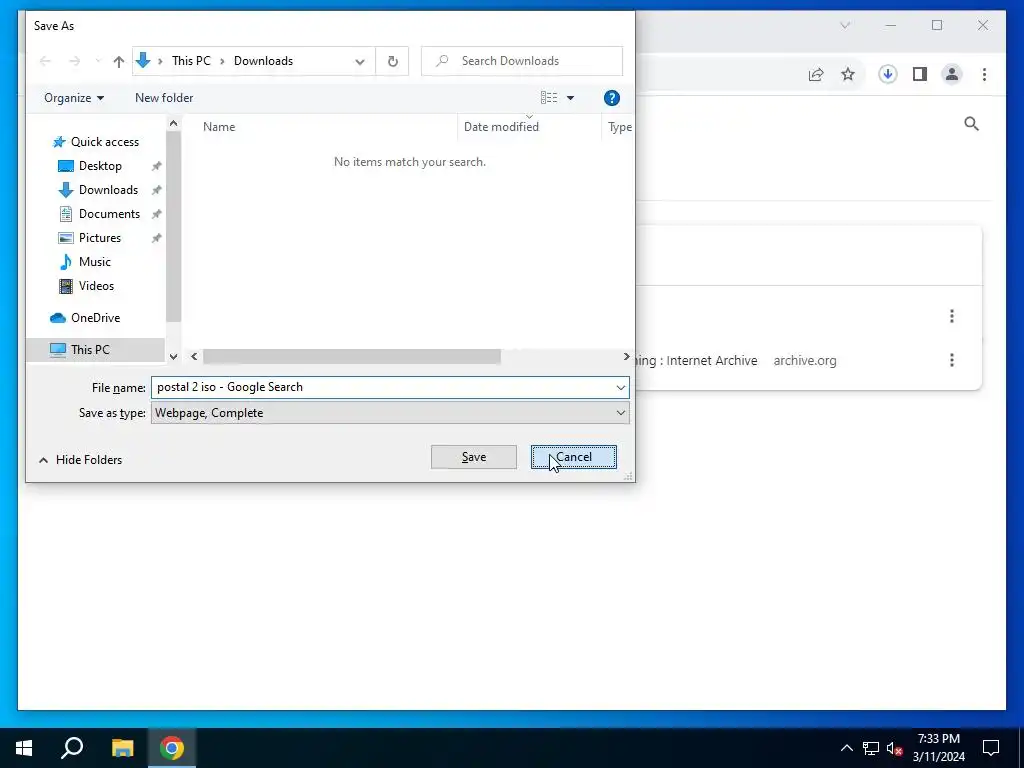Screen dimensions: 1024x768
Task: Go forward in the Save As dialog
Action: tap(74, 61)
